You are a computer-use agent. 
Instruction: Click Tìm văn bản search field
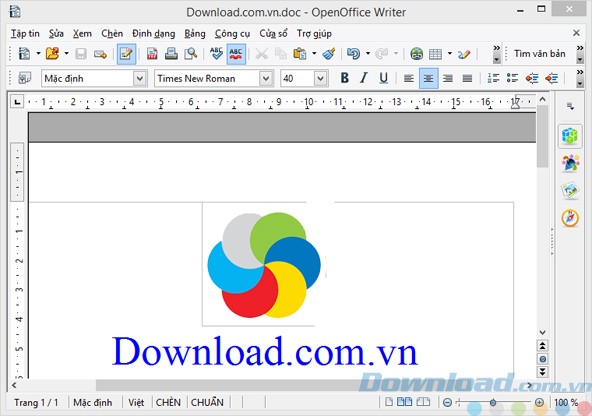click(540, 54)
